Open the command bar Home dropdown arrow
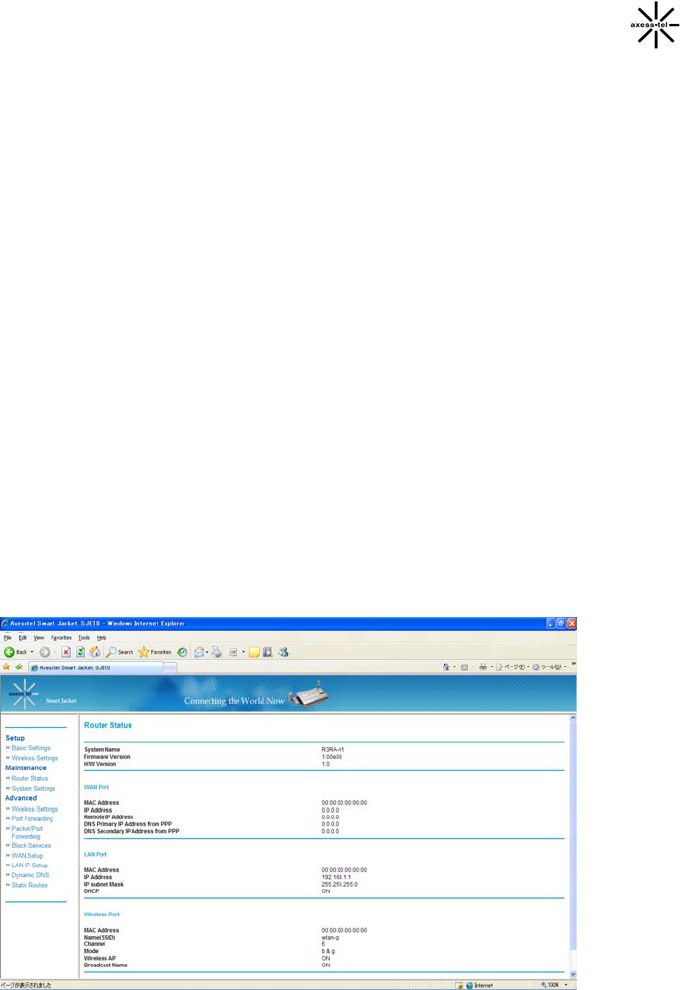The height and width of the screenshot is (990, 680). [x=454, y=667]
